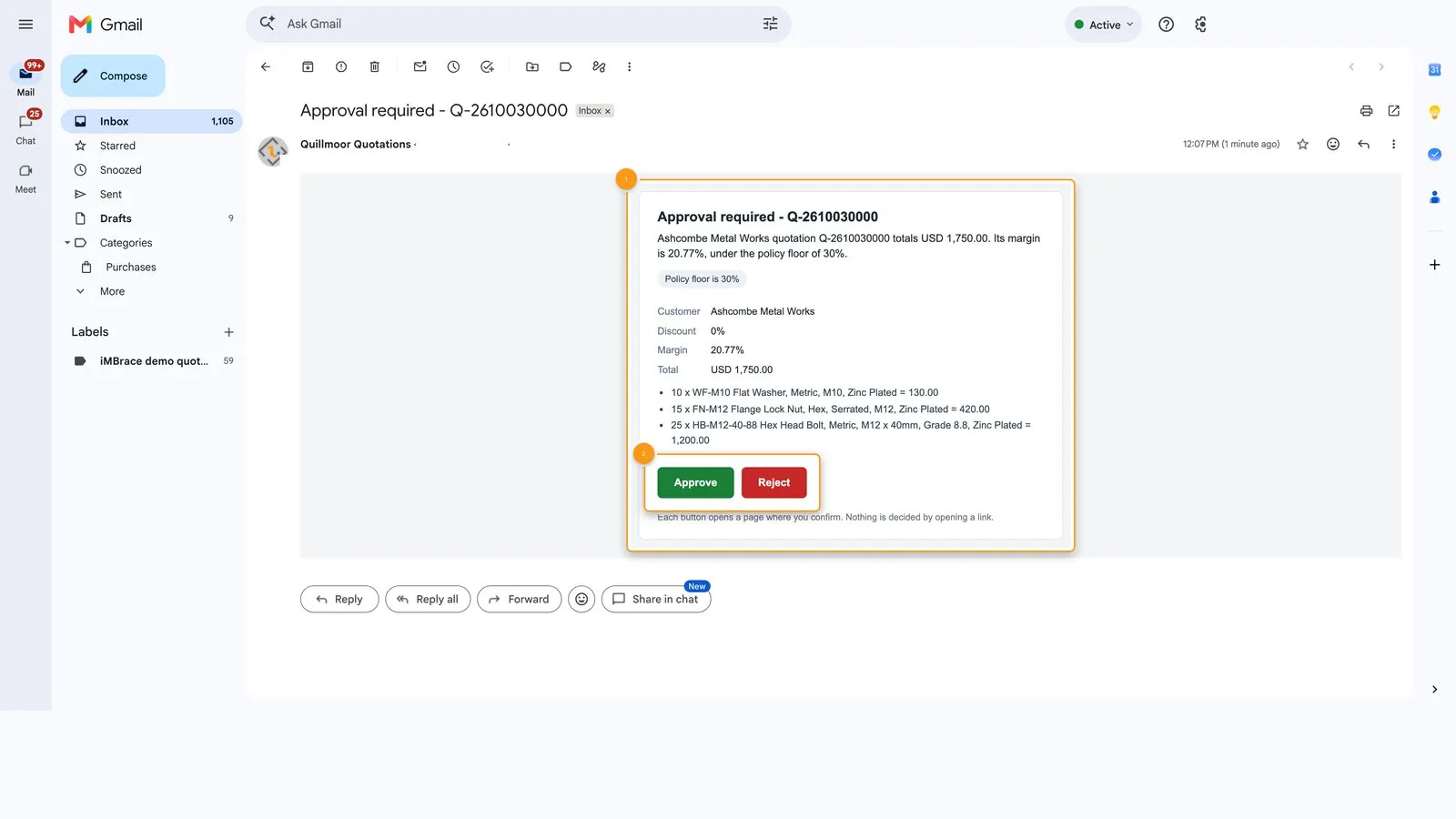This screenshot has width=1456, height=819.
Task: Click the green Approve button
Action: coord(695,482)
